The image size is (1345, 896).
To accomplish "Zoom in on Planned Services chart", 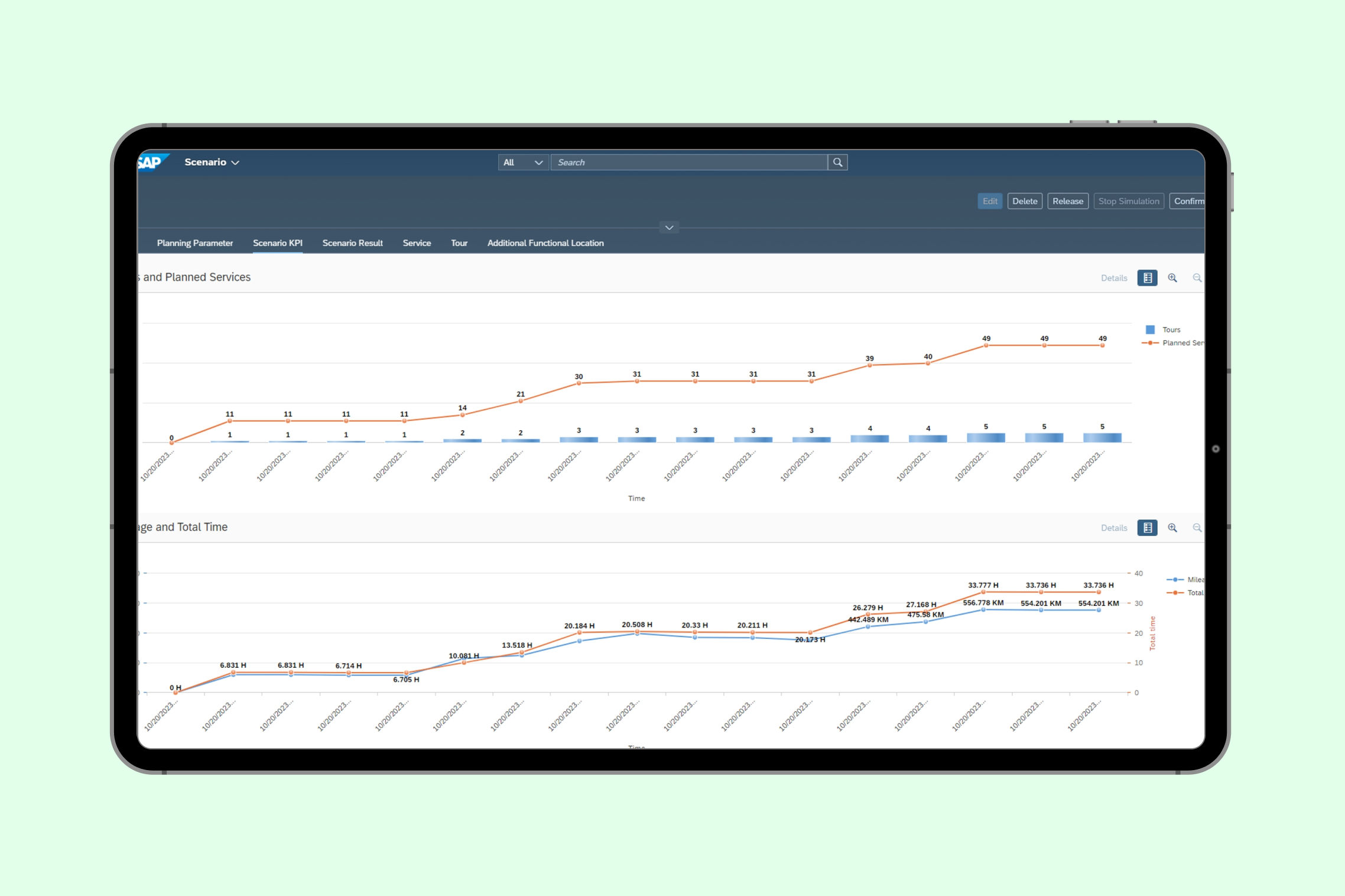I will pos(1172,278).
